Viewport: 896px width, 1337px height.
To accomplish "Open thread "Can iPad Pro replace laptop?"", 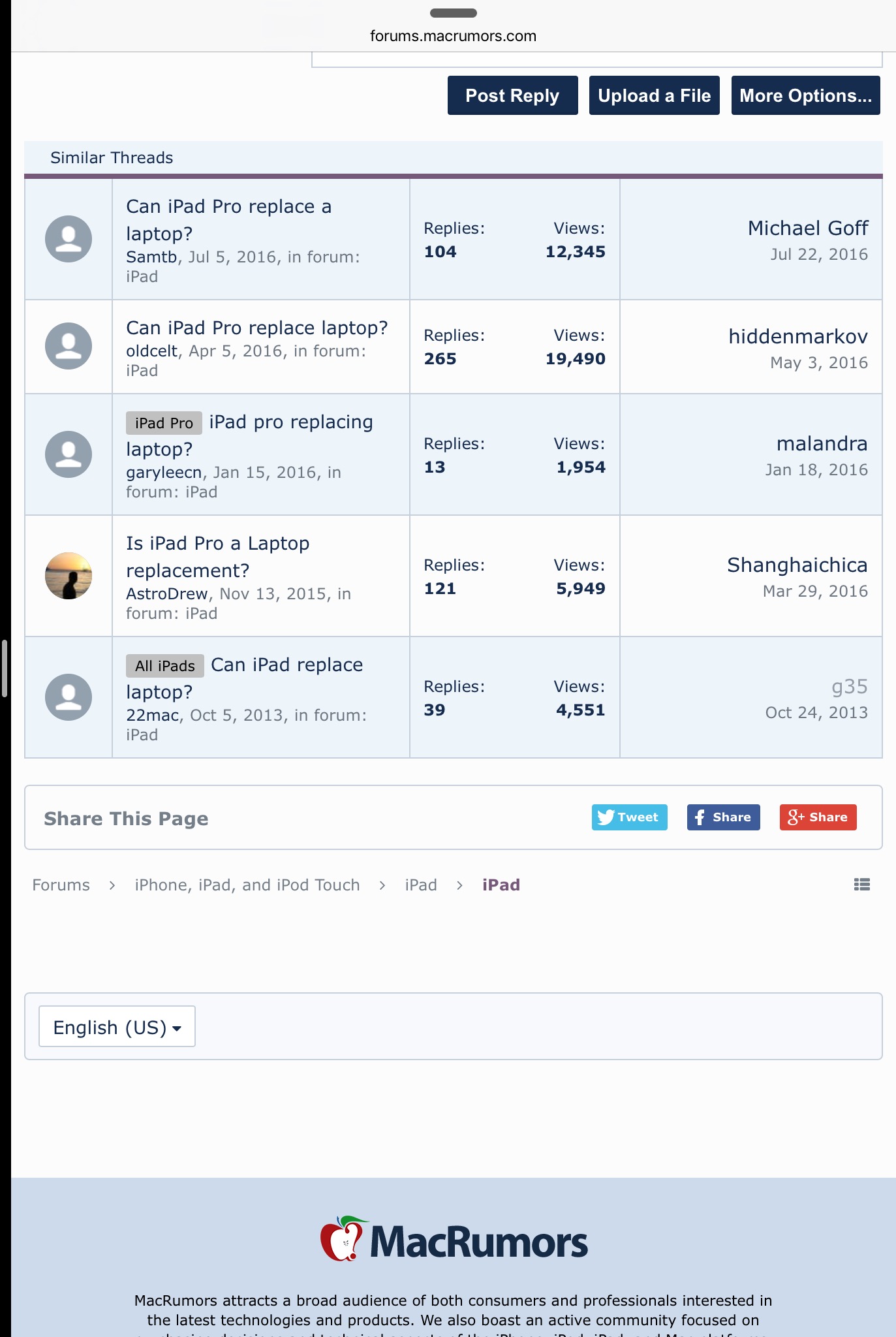I will click(x=256, y=328).
